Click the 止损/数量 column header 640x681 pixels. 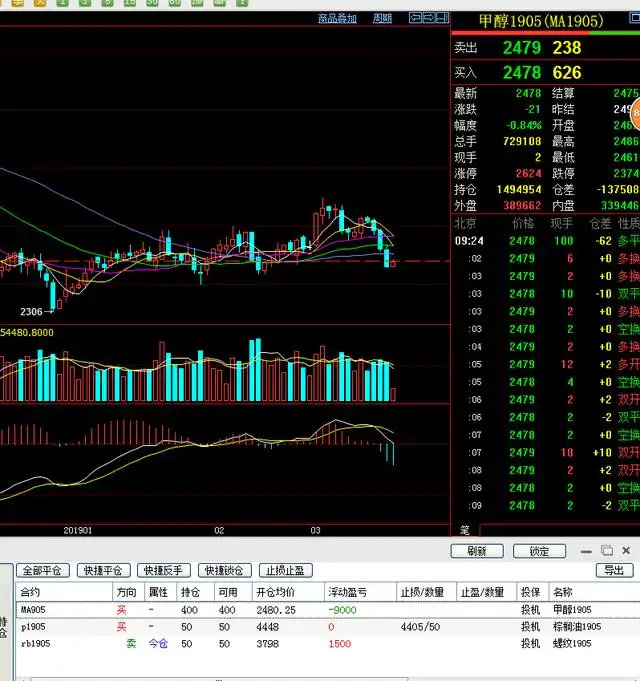point(426,592)
